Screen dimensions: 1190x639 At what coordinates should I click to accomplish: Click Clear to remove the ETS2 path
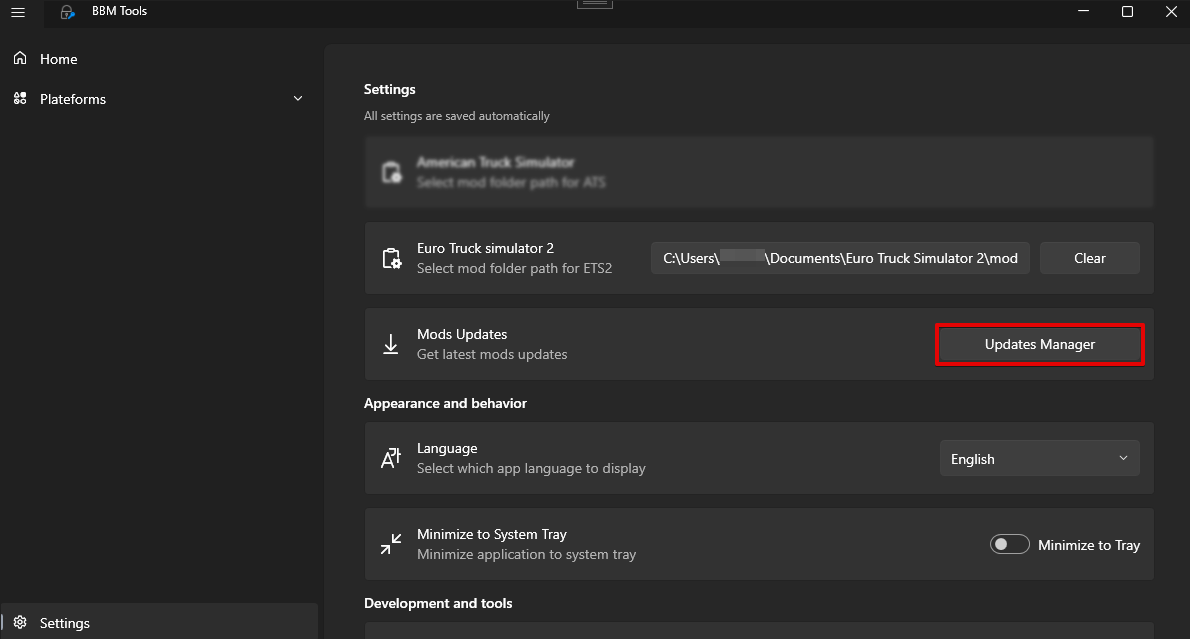coord(1089,257)
